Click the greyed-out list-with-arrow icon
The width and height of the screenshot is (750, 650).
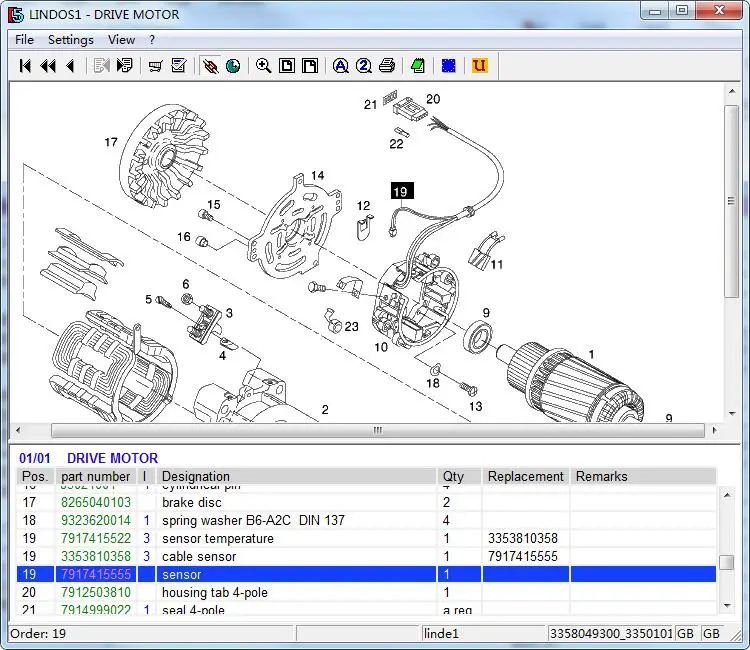point(102,66)
